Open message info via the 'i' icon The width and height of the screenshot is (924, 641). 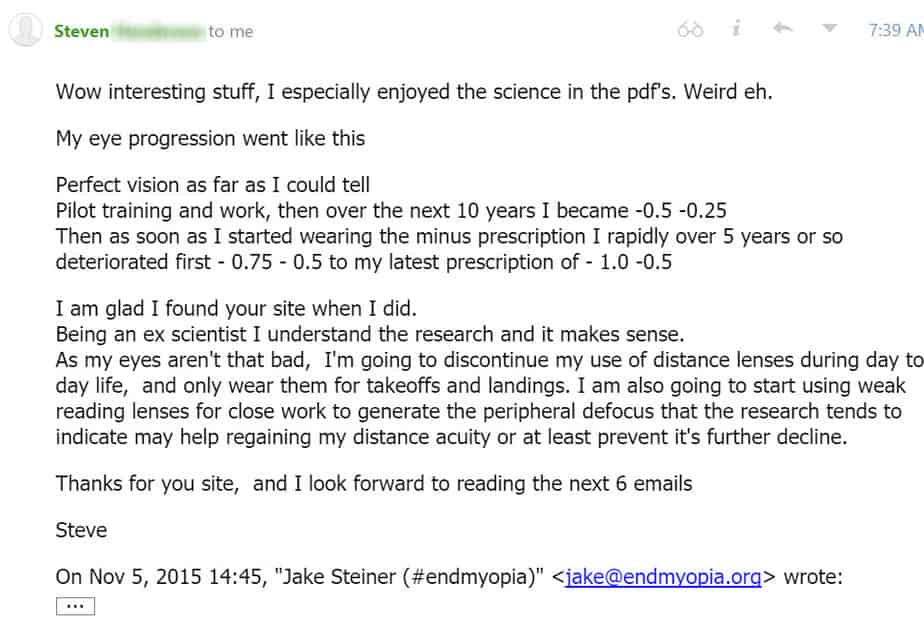point(736,30)
